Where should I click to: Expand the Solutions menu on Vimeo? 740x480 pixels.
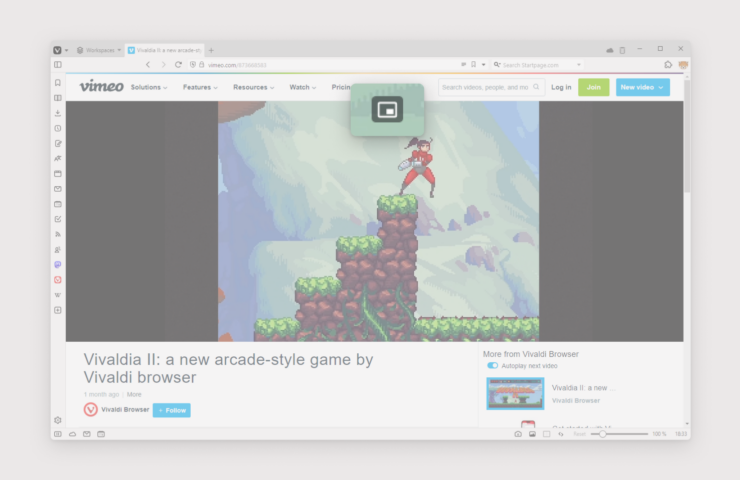coord(149,87)
